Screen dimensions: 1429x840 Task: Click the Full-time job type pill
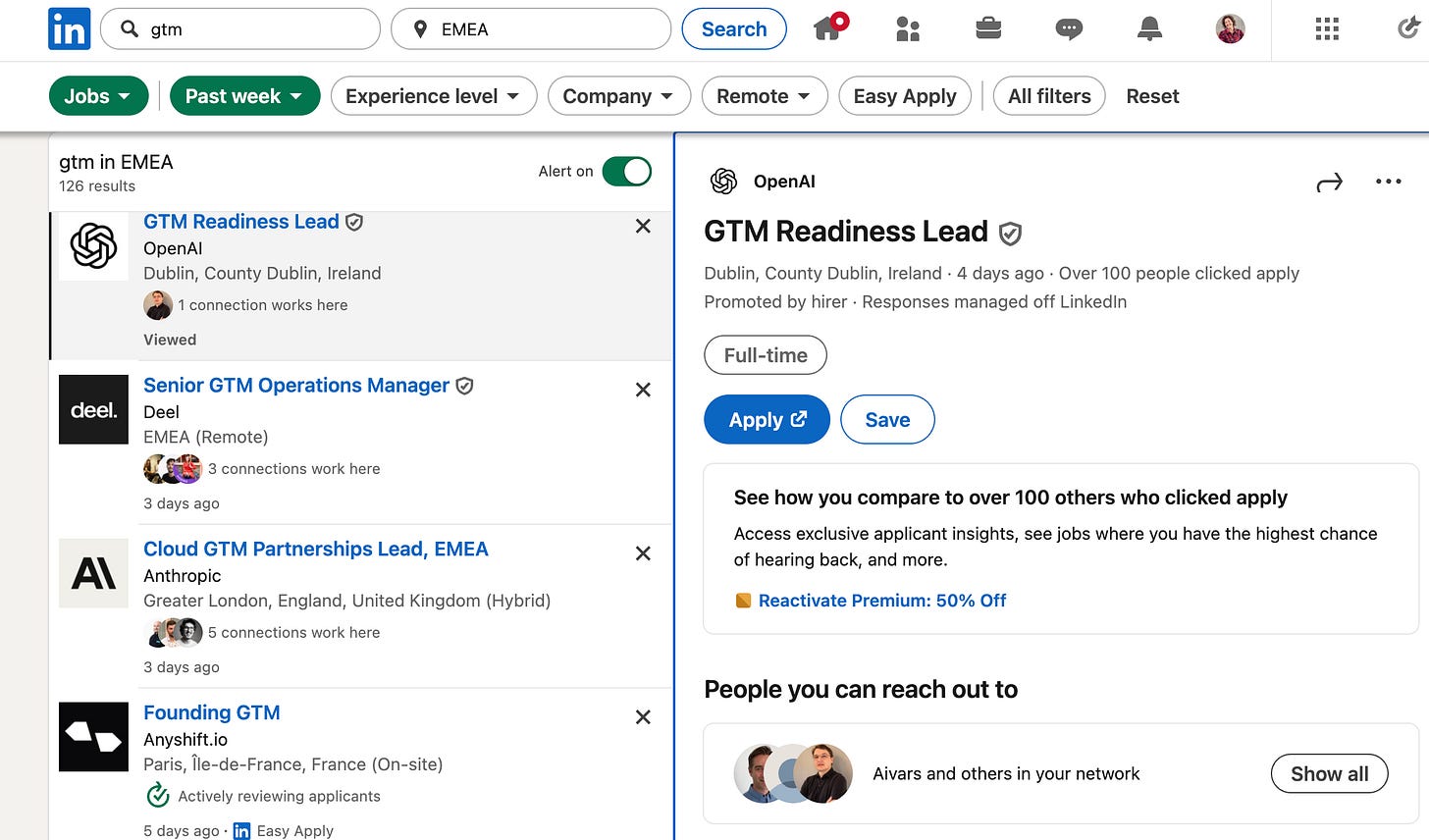(x=766, y=355)
